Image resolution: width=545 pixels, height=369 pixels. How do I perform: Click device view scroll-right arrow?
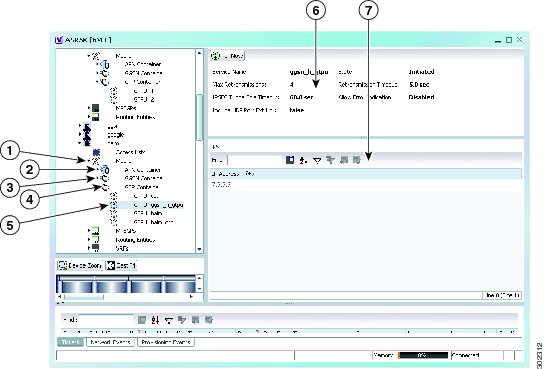[x=191, y=297]
